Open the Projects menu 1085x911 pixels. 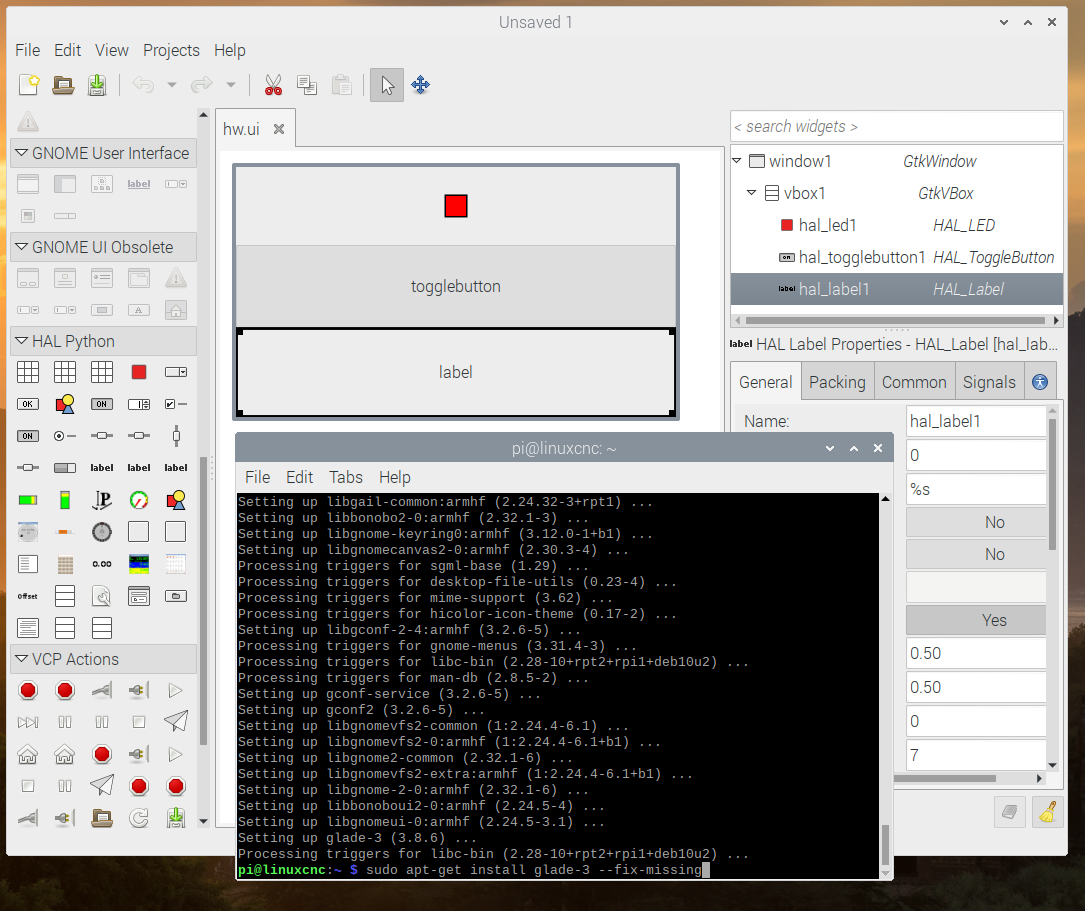[x=171, y=50]
